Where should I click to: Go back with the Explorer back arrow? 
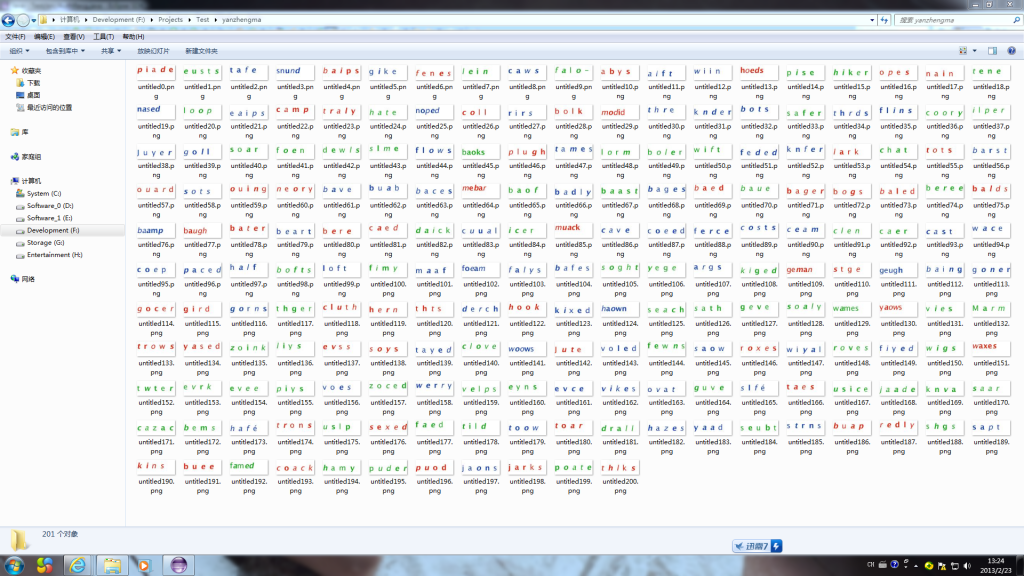pyautogui.click(x=8, y=20)
